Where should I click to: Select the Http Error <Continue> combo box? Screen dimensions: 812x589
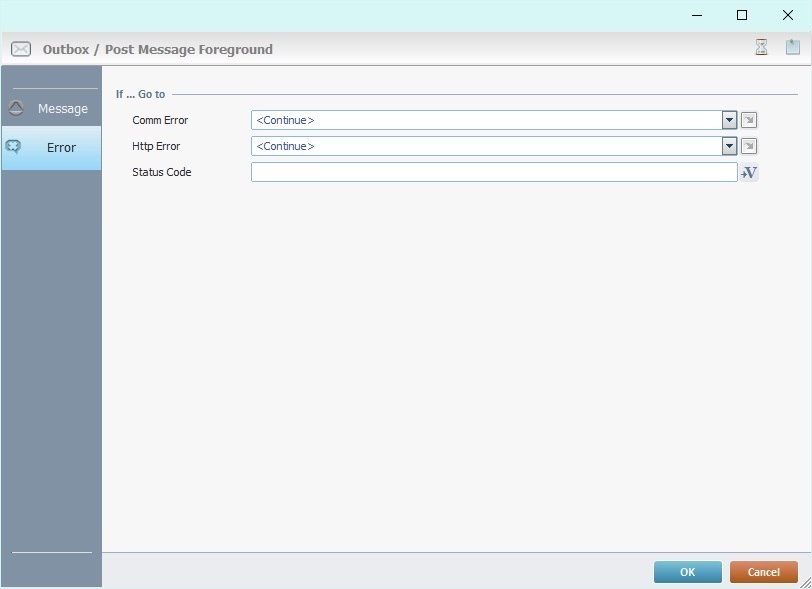click(486, 146)
